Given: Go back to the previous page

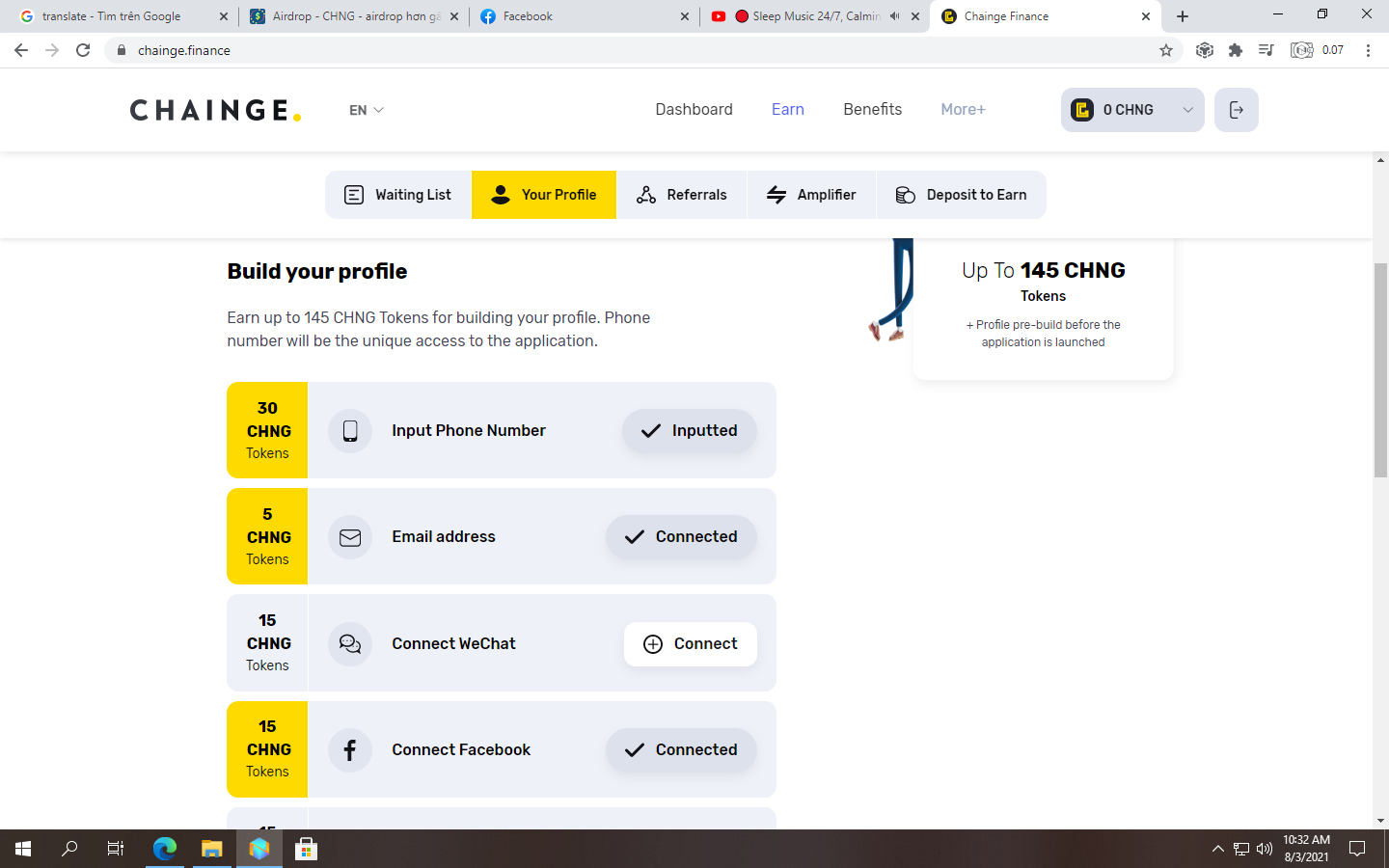Looking at the screenshot, I should pyautogui.click(x=21, y=50).
